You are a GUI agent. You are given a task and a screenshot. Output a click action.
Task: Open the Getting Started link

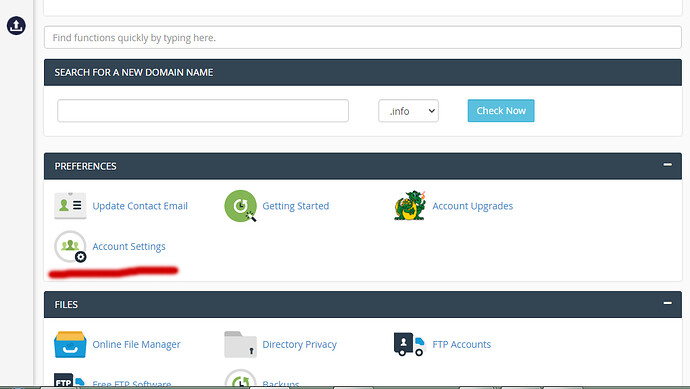click(296, 206)
